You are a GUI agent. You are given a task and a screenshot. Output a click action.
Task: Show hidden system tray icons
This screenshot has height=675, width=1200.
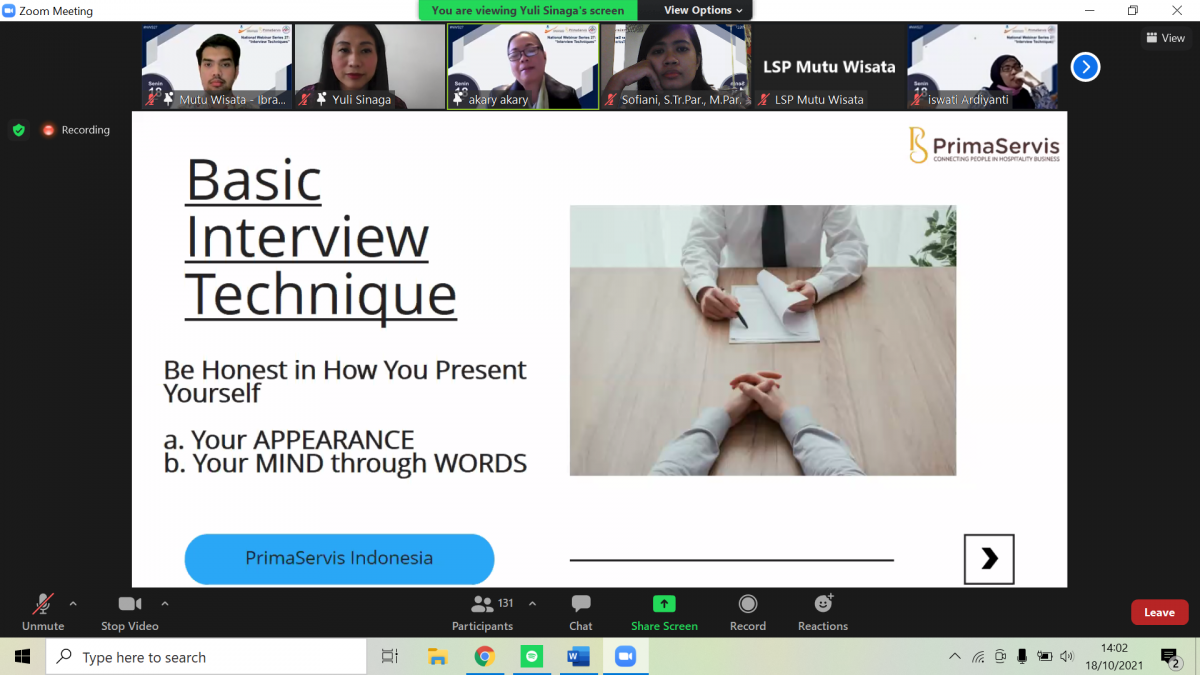(955, 657)
